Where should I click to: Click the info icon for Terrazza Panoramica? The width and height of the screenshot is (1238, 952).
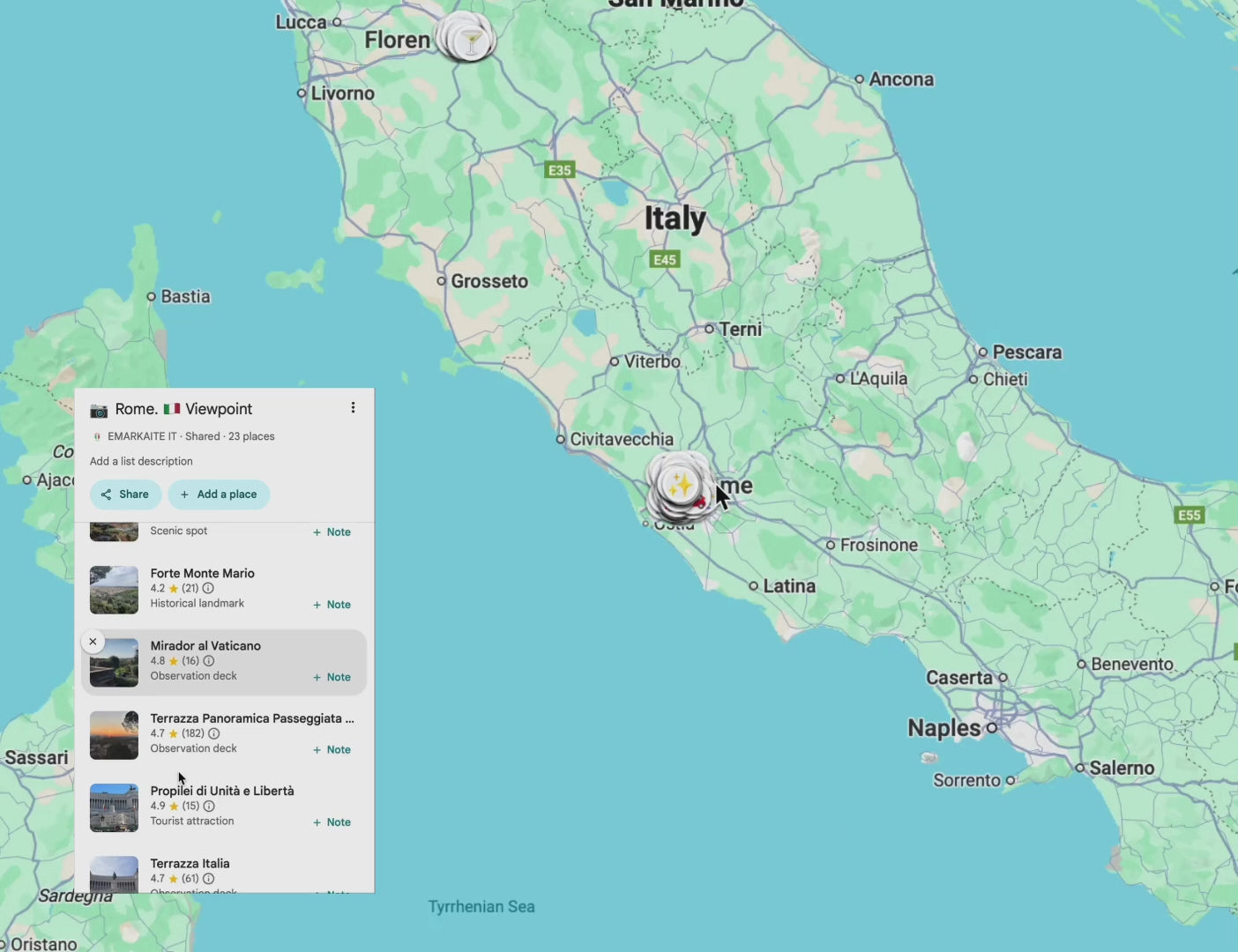point(214,733)
